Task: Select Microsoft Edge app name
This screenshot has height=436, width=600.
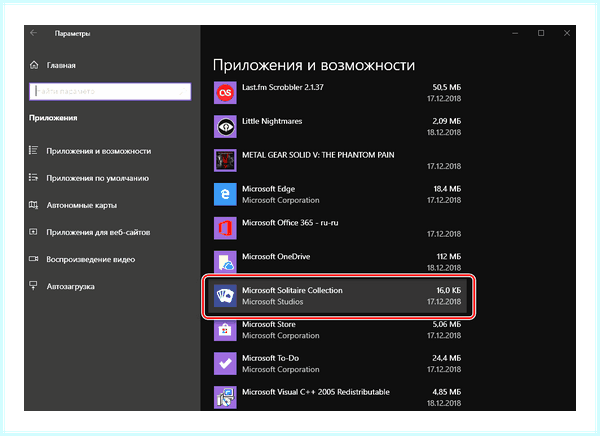Action: [x=268, y=189]
